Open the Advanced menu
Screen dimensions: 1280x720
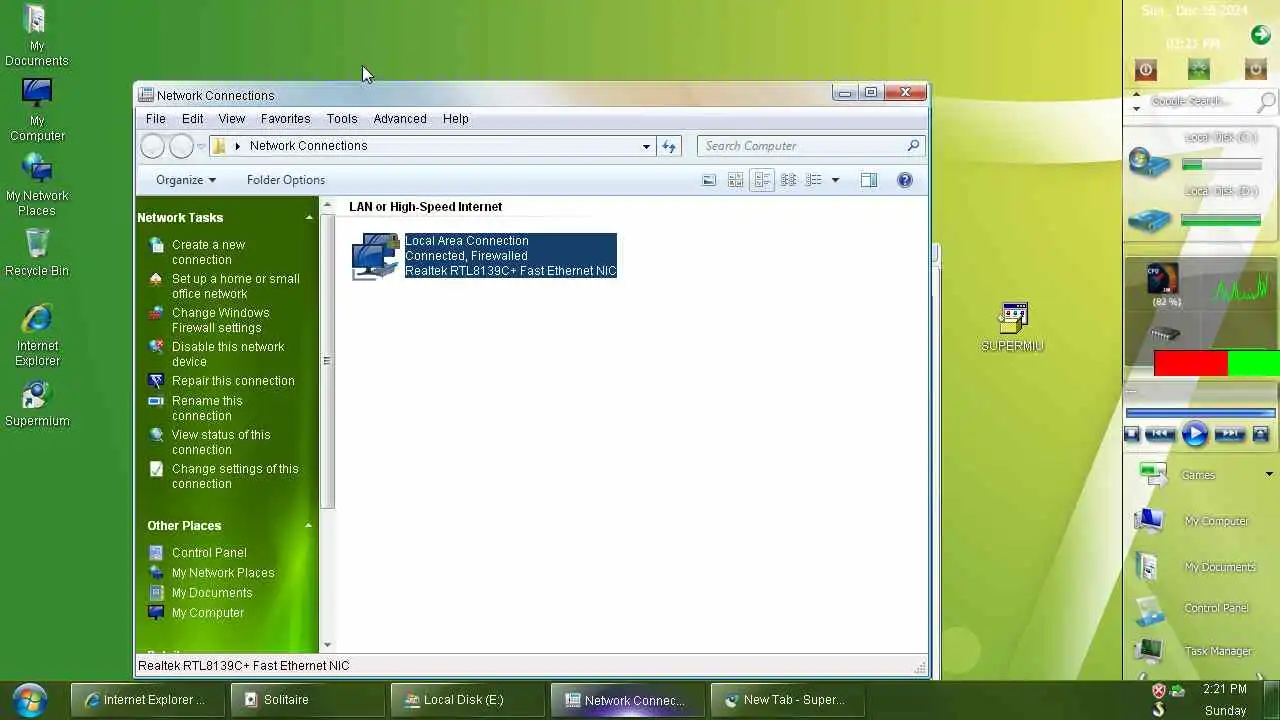(400, 118)
